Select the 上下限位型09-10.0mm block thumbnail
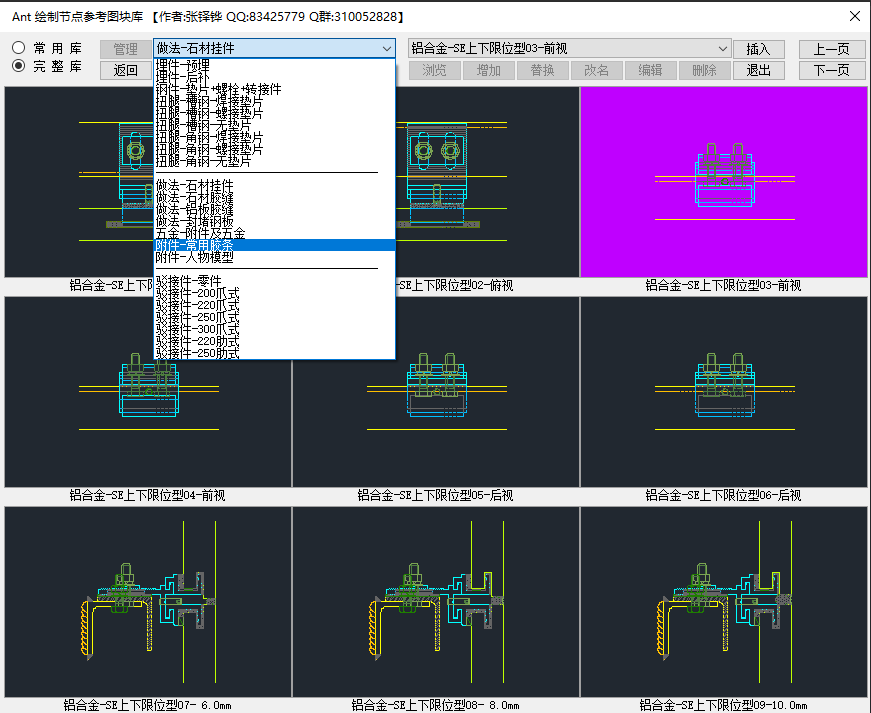Screen dimensions: 871x713 pyautogui.click(x=723, y=602)
